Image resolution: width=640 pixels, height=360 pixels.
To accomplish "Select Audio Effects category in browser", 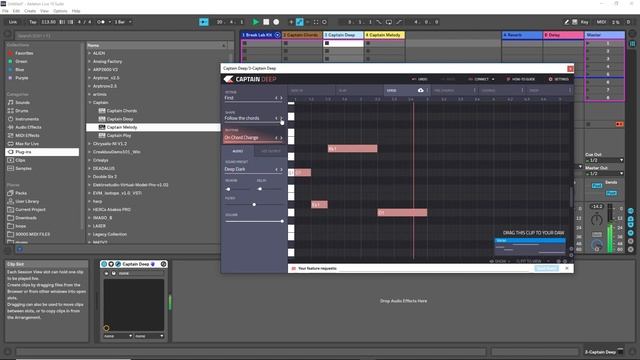I will pyautogui.click(x=28, y=127).
